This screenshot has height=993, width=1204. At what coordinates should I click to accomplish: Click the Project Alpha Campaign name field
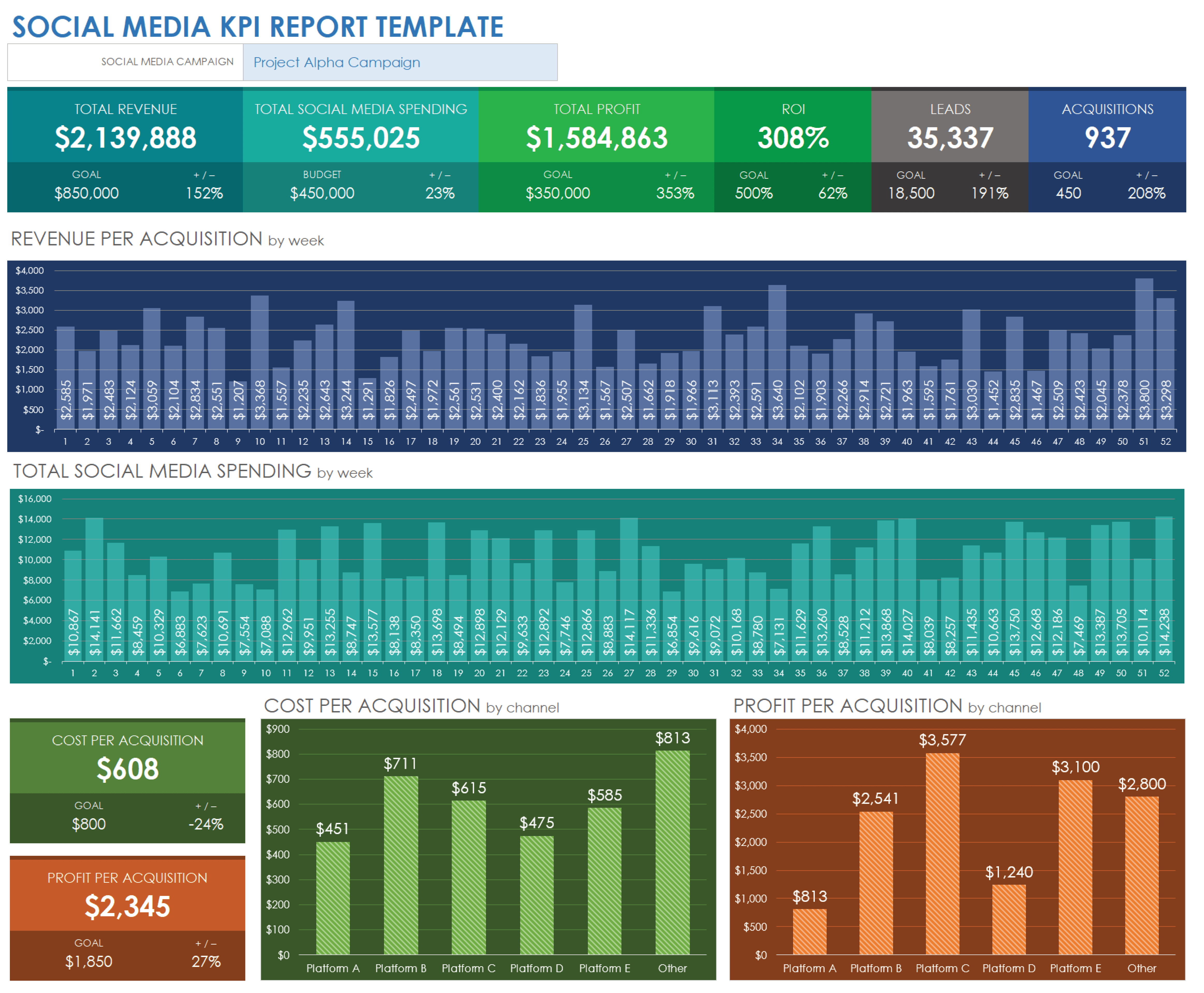pos(400,62)
